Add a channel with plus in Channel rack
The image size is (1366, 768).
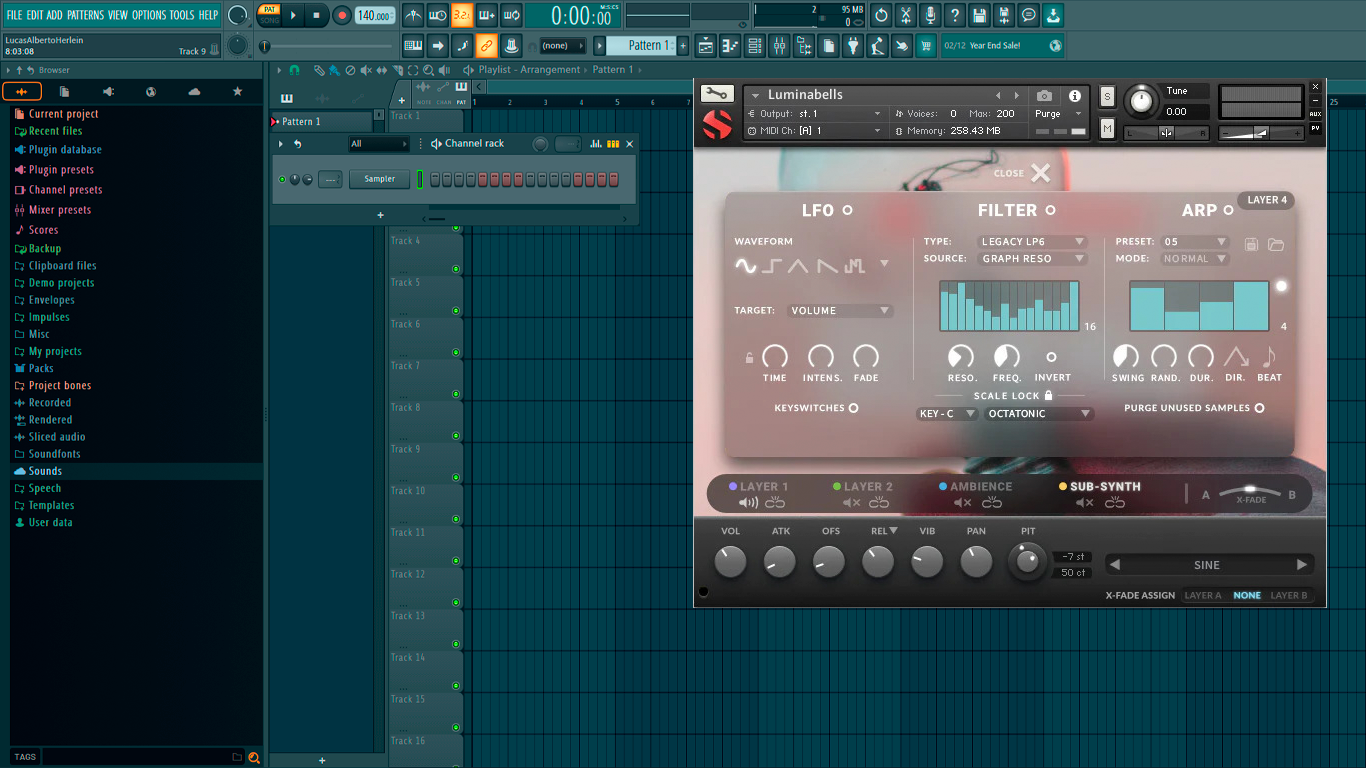(380, 215)
